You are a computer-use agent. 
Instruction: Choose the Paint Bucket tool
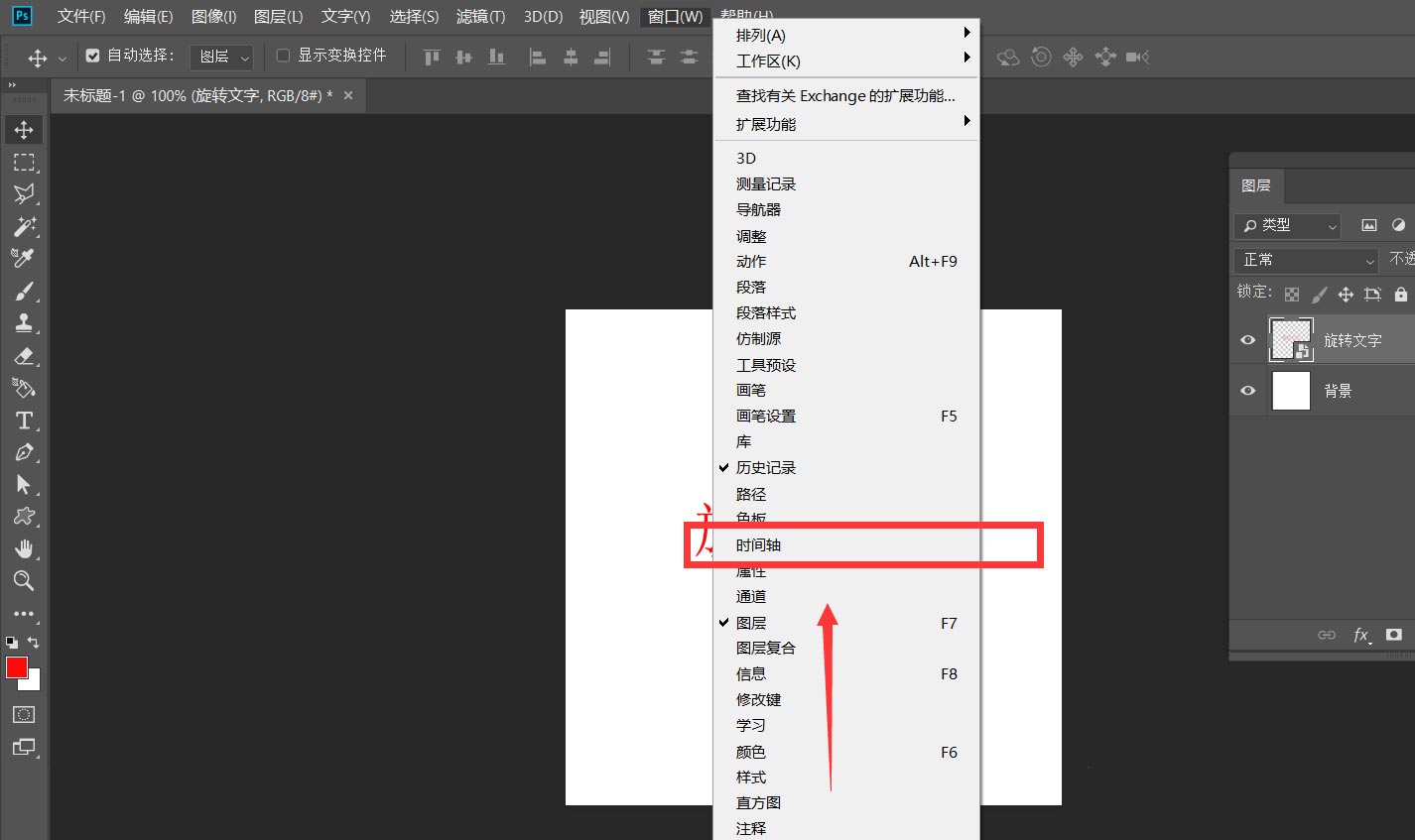click(24, 388)
